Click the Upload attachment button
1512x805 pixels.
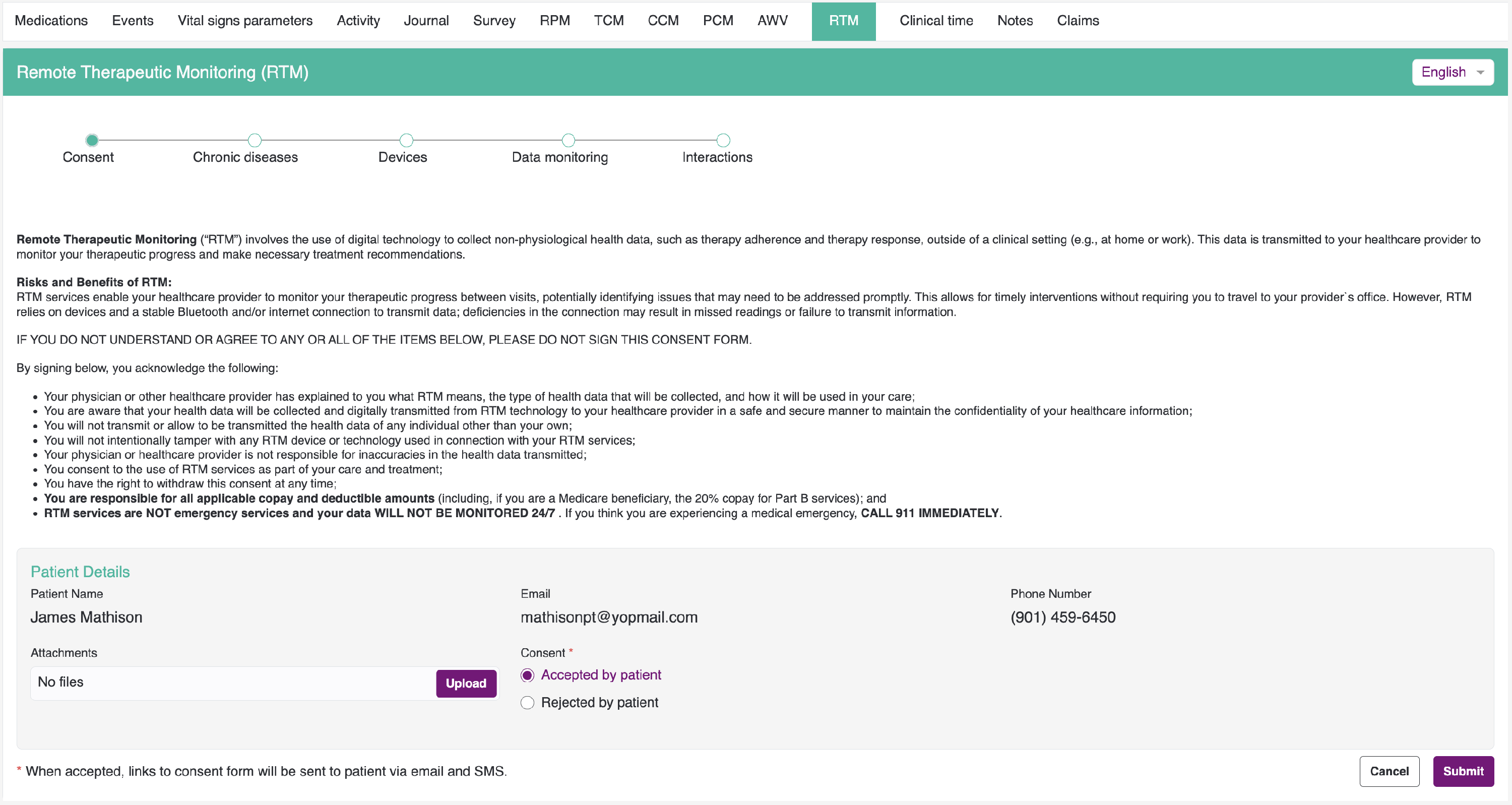(466, 684)
